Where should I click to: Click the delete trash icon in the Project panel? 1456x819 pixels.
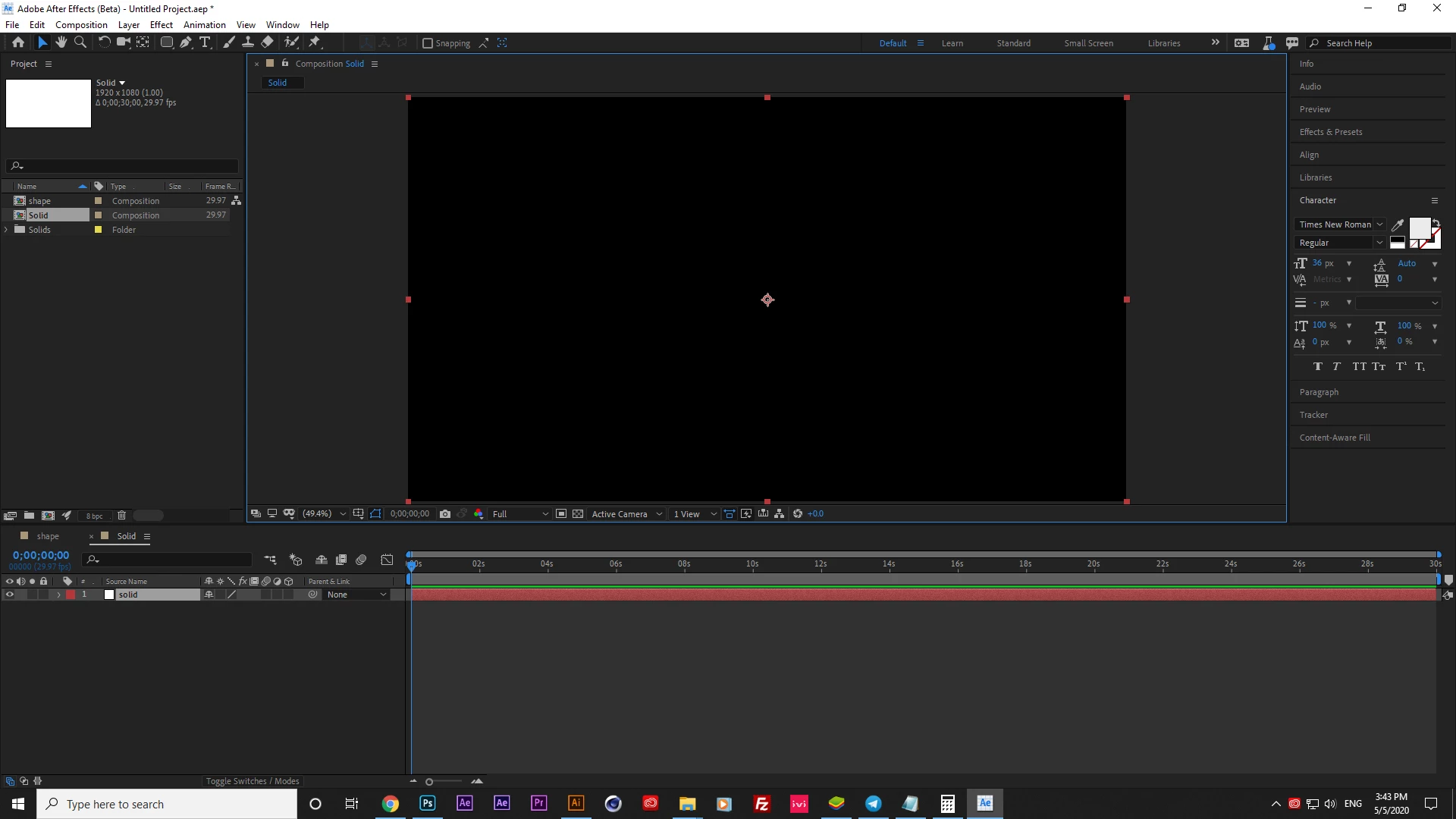click(121, 516)
